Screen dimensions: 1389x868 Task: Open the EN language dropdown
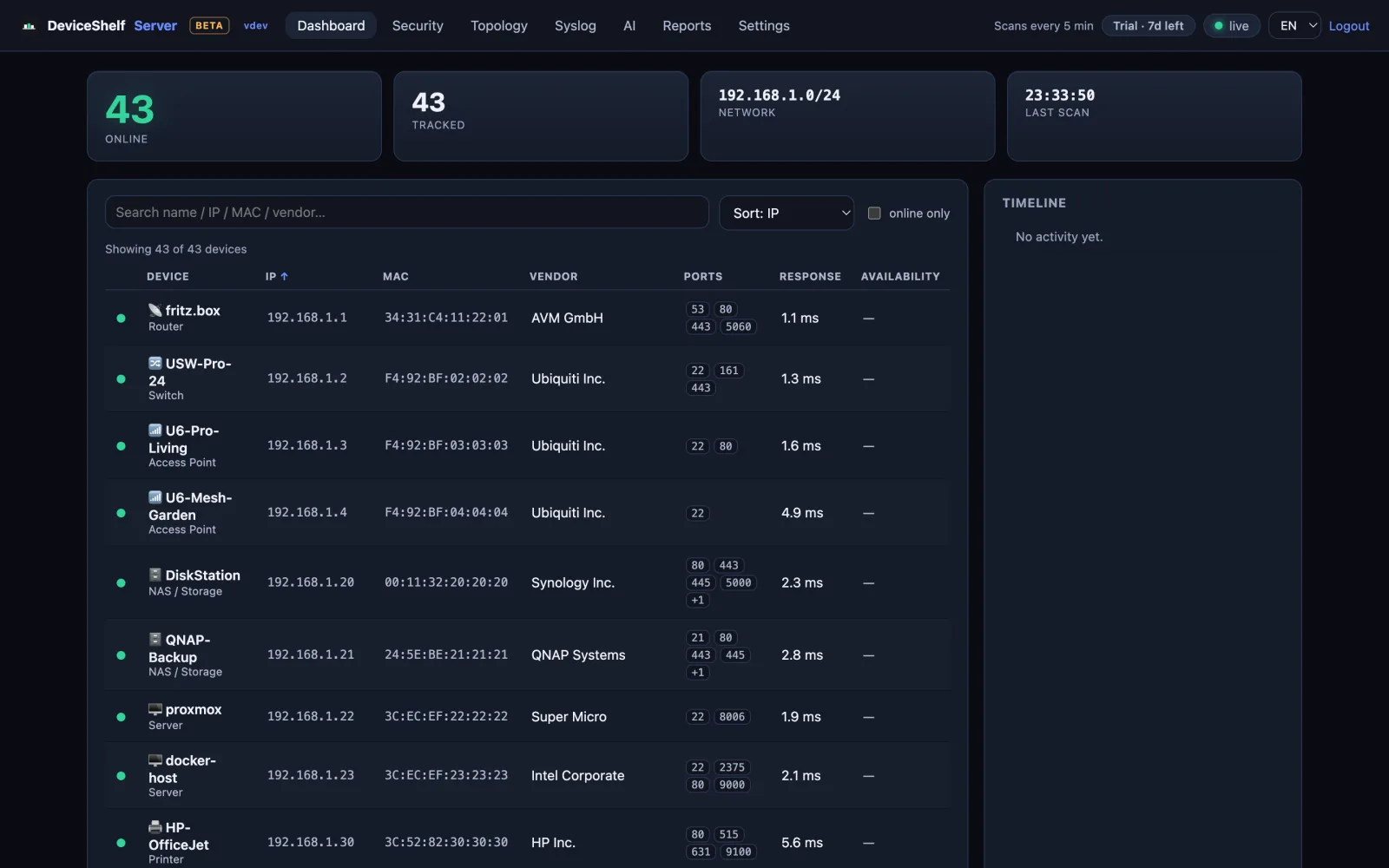pos(1294,26)
